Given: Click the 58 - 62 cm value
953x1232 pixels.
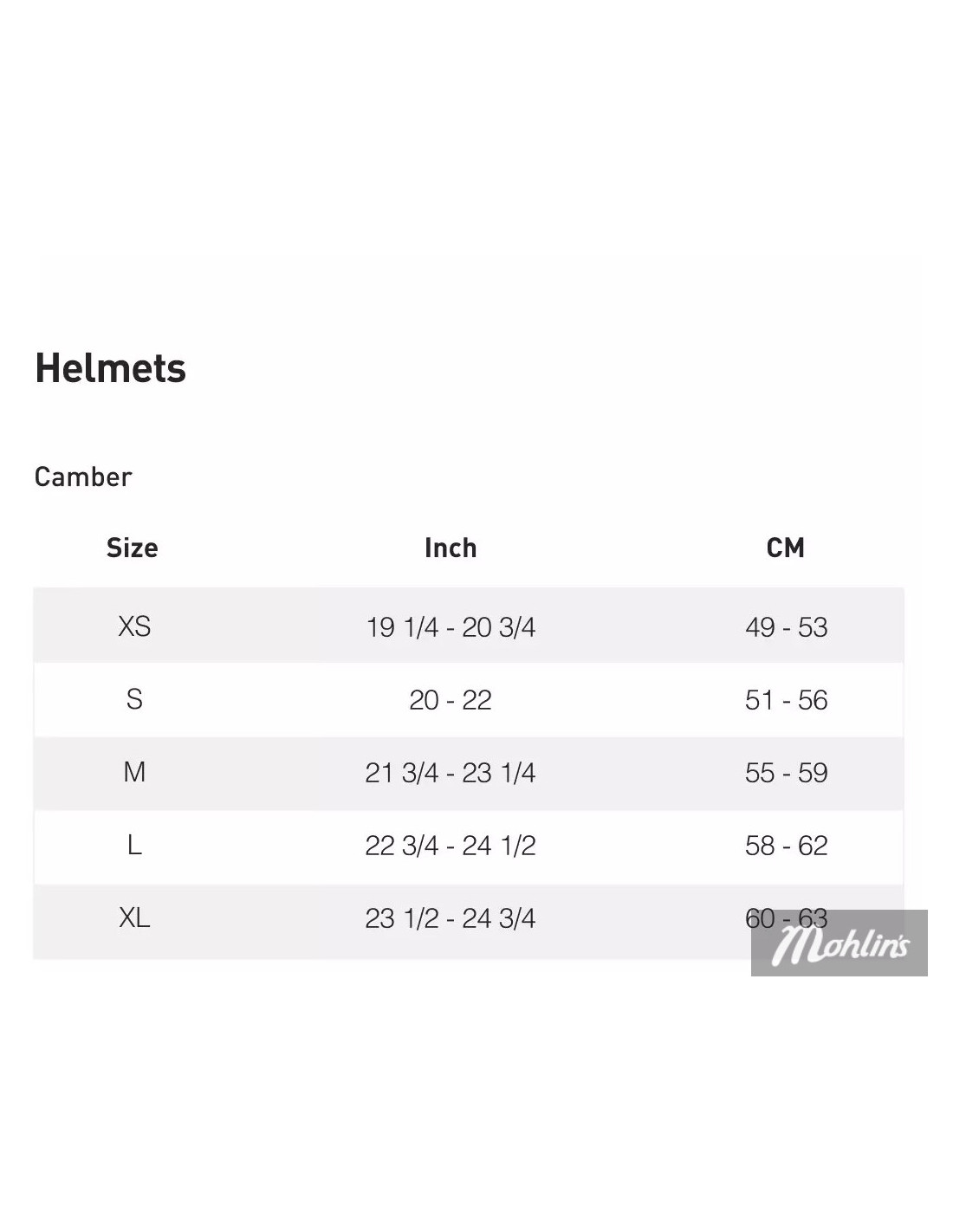Looking at the screenshot, I should pos(786,845).
